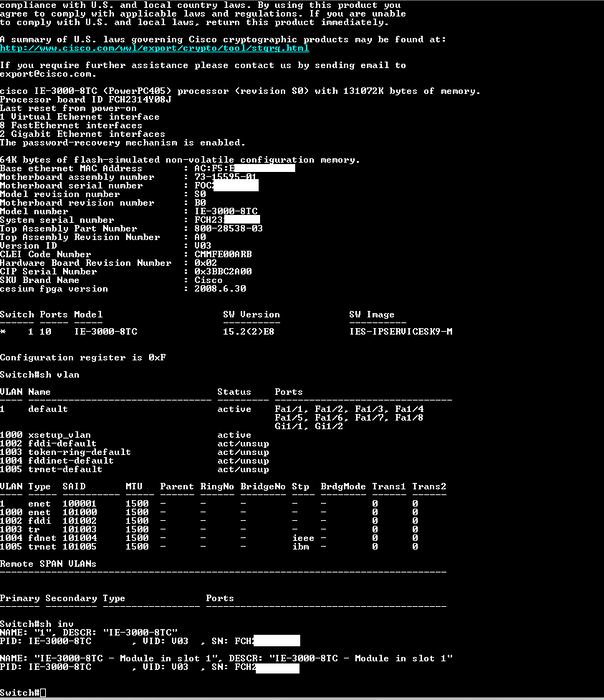
Task: Click the 'Switch#sh vlan' command line
Action: pos(40,374)
